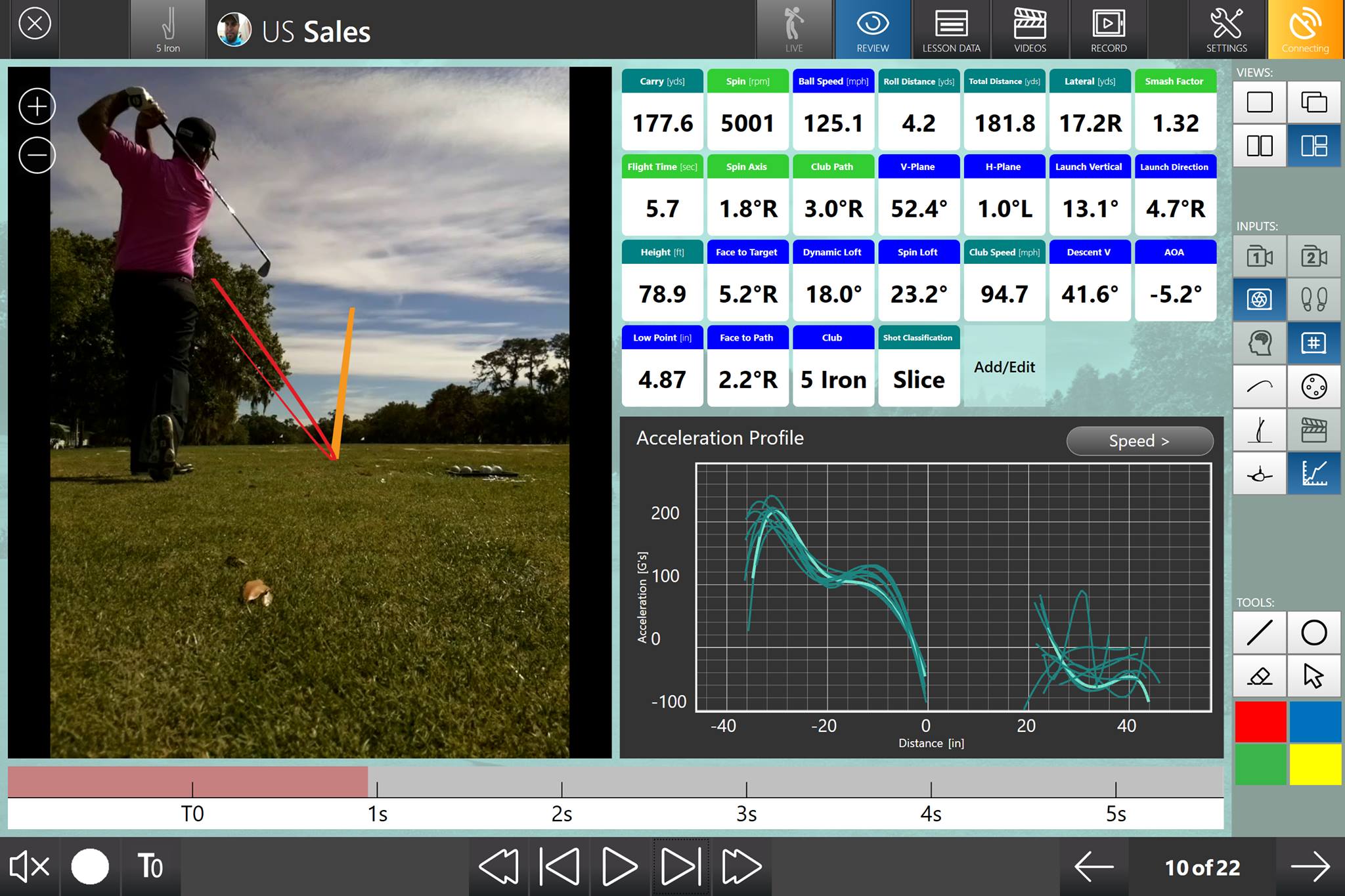Pick the circle drawing tool
The image size is (1345, 896).
point(1313,633)
